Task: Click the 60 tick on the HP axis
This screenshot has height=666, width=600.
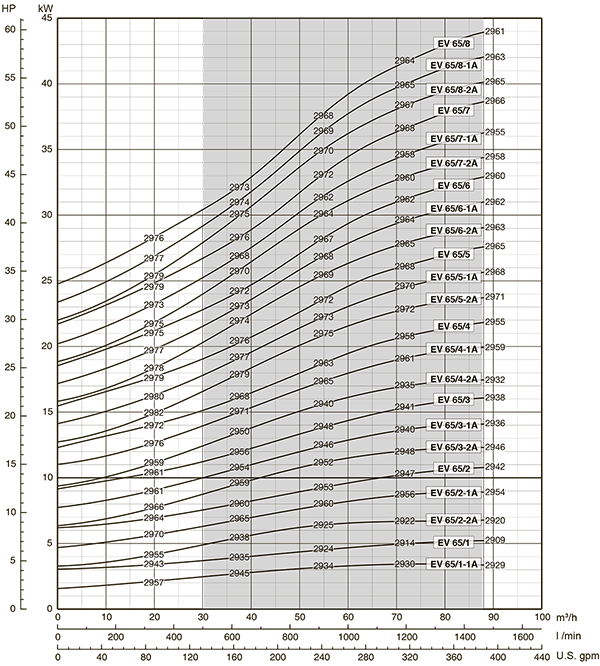Action: pyautogui.click(x=10, y=29)
